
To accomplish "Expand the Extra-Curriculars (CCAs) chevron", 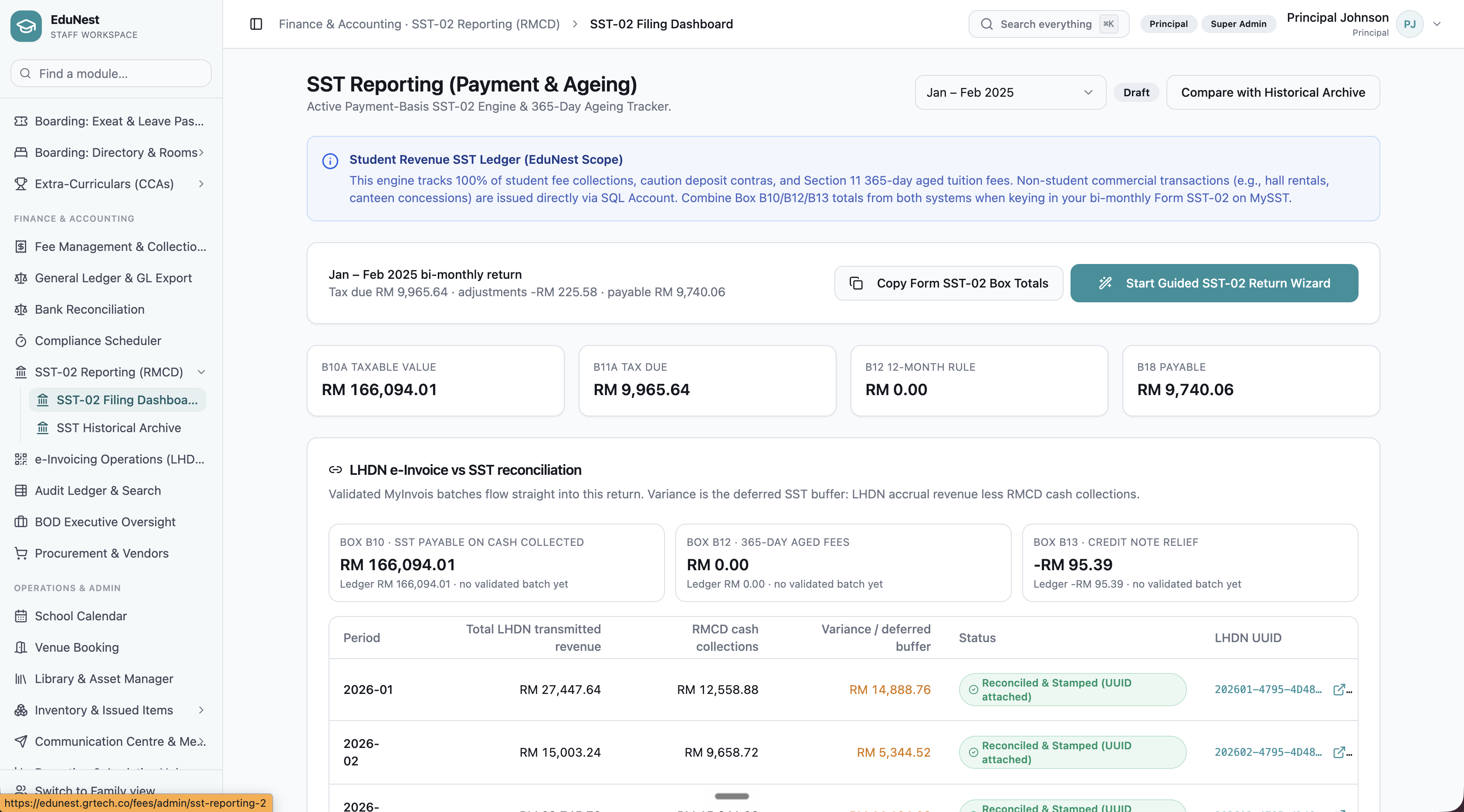I will (x=201, y=183).
